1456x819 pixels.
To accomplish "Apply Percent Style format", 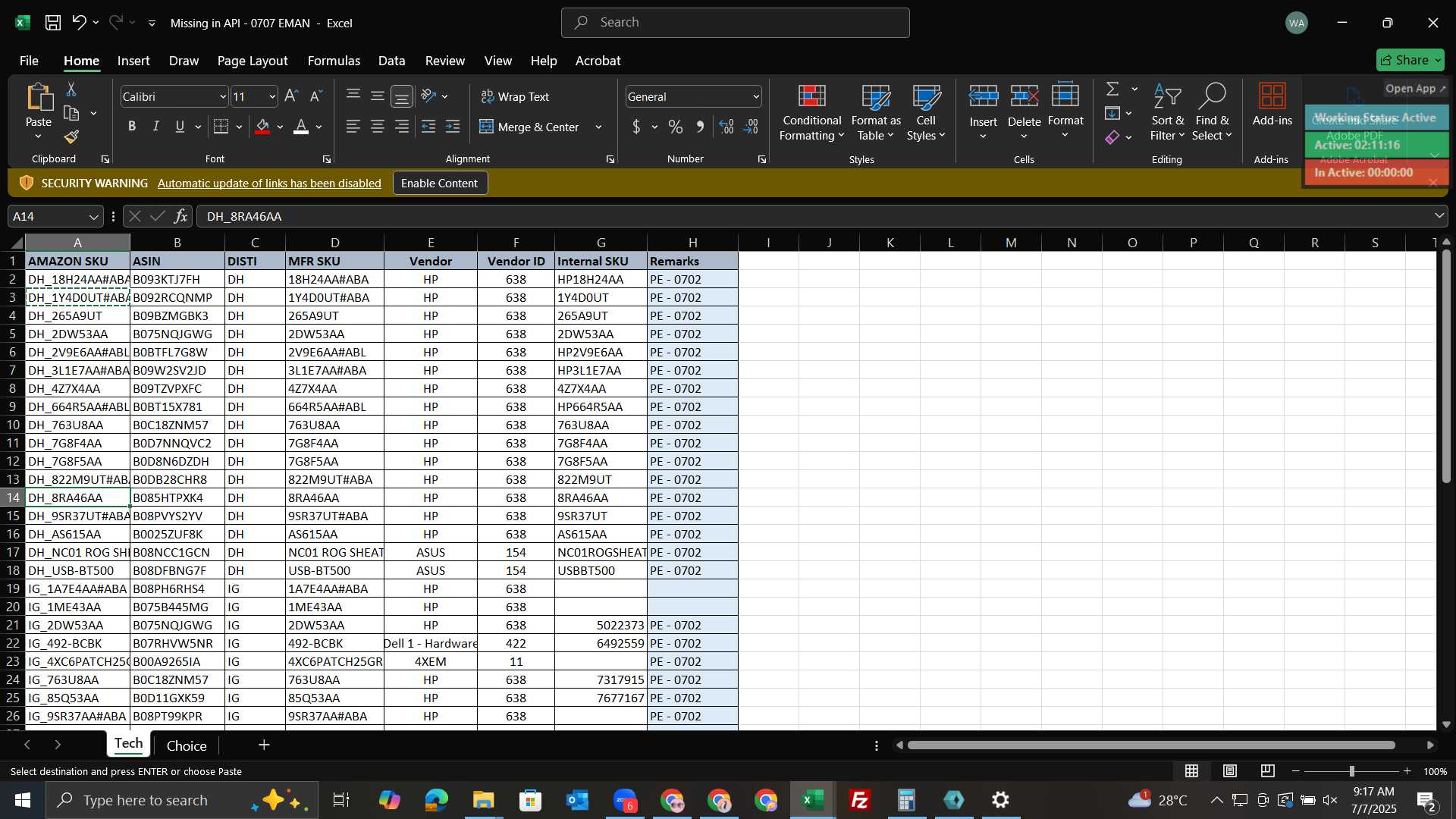I will (x=676, y=127).
